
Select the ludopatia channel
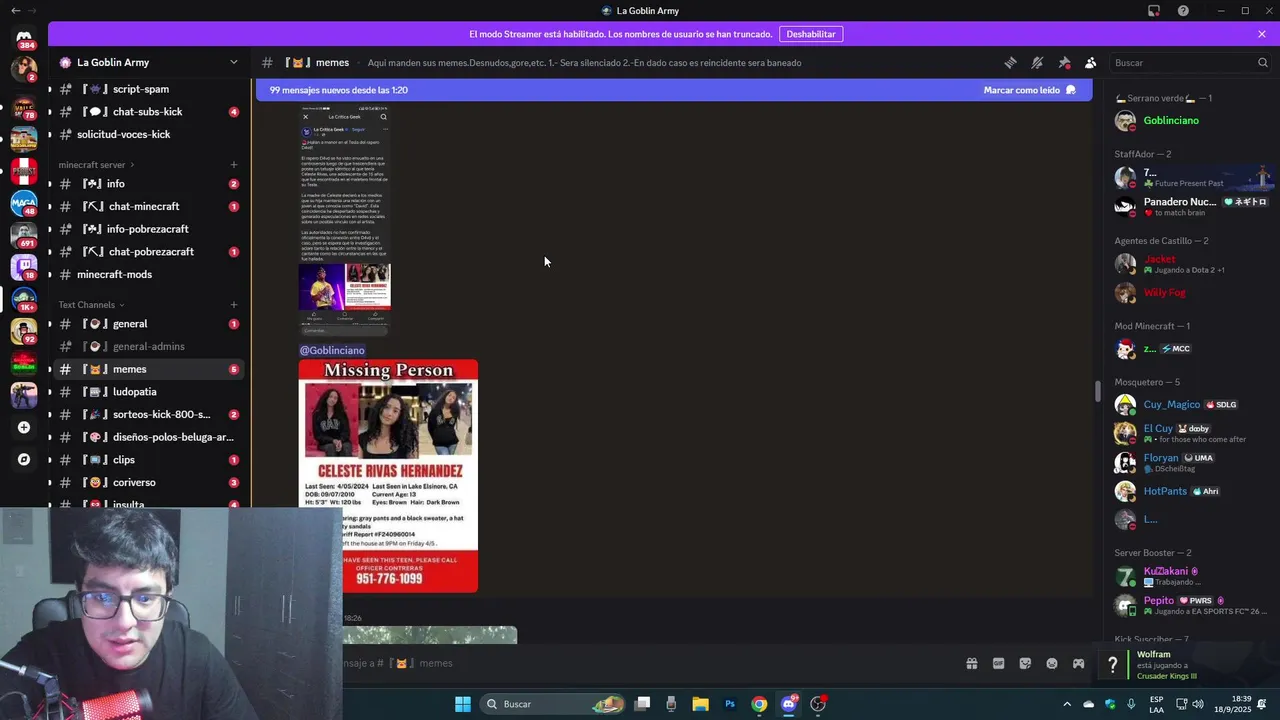click(149, 392)
